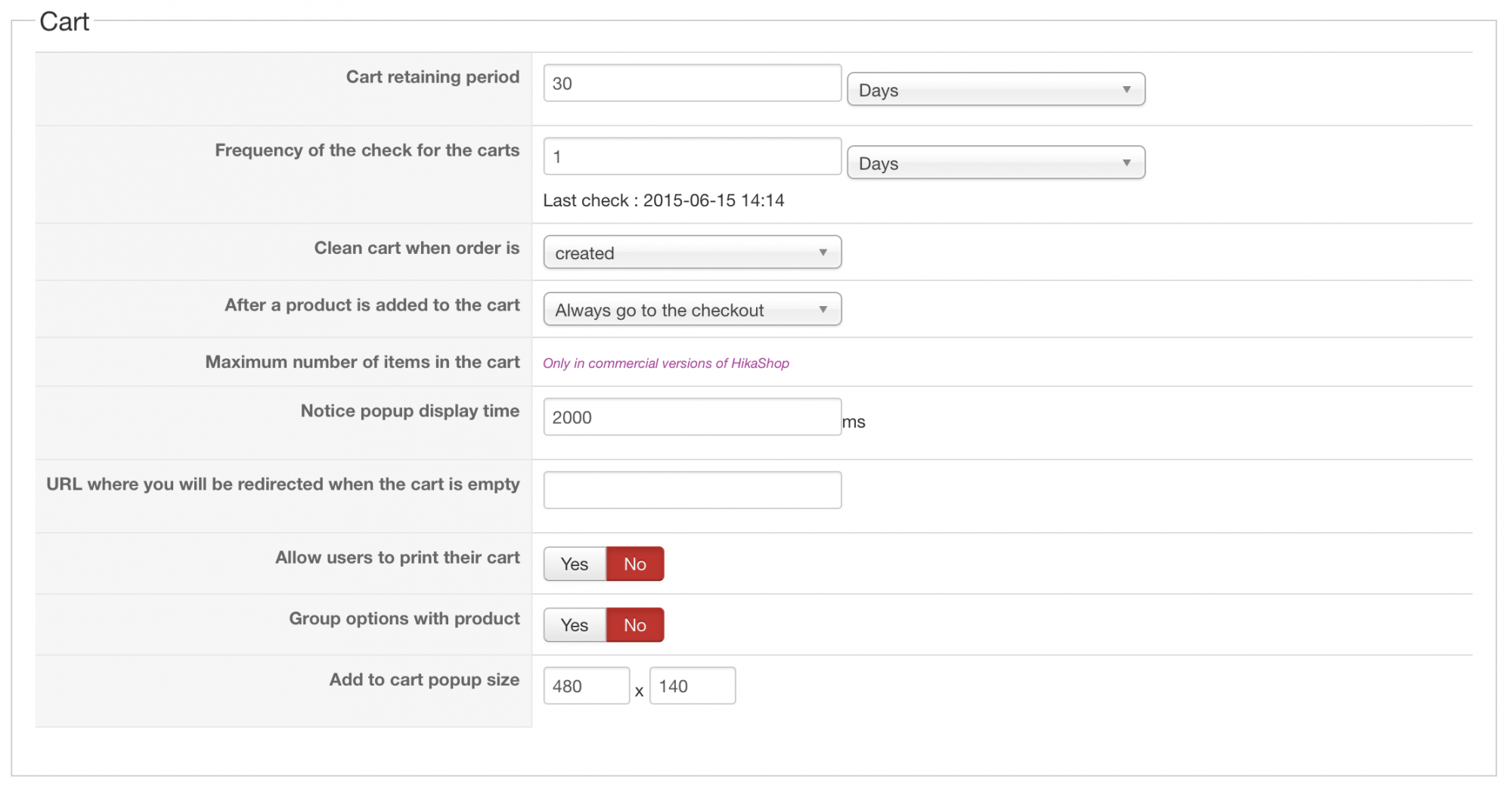Image resolution: width=1512 pixels, height=786 pixels.
Task: Click 'Only in commercial versions of HikaShop' text
Action: (x=665, y=364)
